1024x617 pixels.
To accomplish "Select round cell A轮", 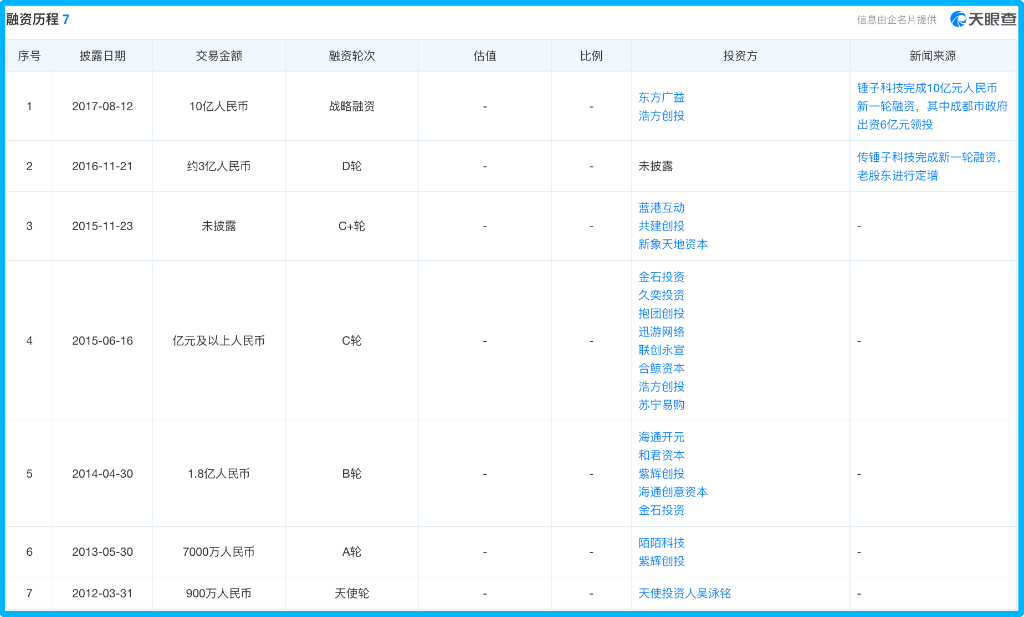I will coord(351,552).
